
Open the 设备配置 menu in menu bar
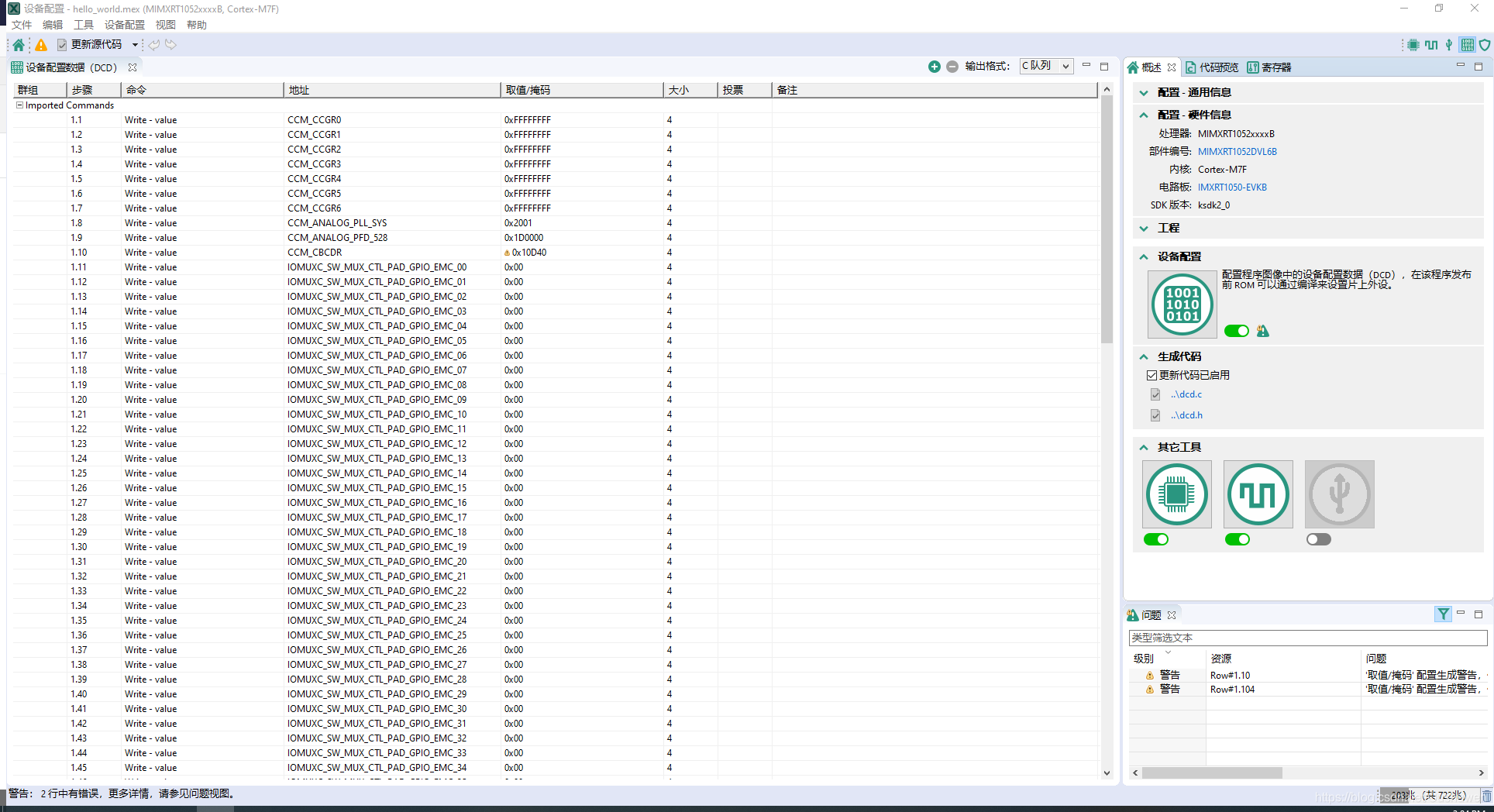coord(125,25)
